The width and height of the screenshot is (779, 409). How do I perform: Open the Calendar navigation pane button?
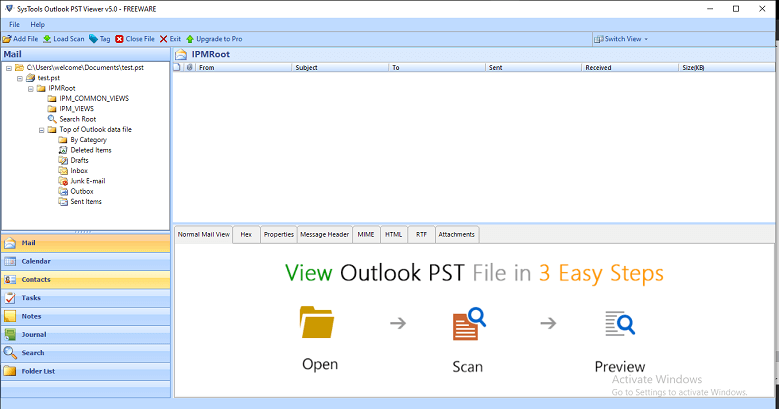[85, 261]
